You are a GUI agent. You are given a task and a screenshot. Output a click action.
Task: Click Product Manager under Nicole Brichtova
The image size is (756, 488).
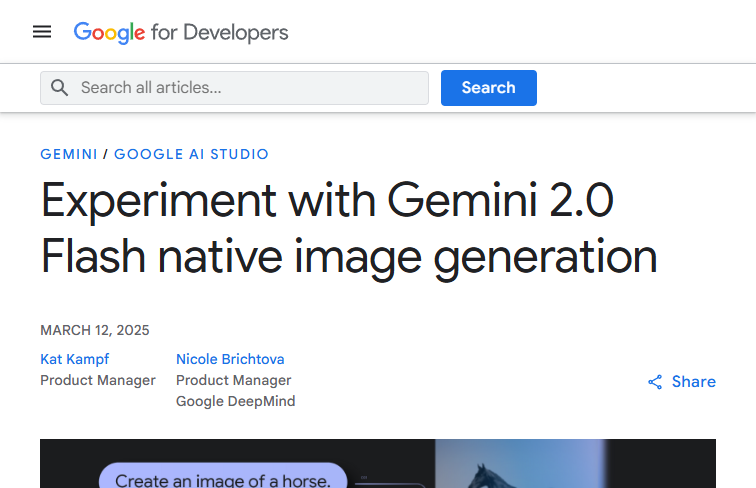coord(234,380)
